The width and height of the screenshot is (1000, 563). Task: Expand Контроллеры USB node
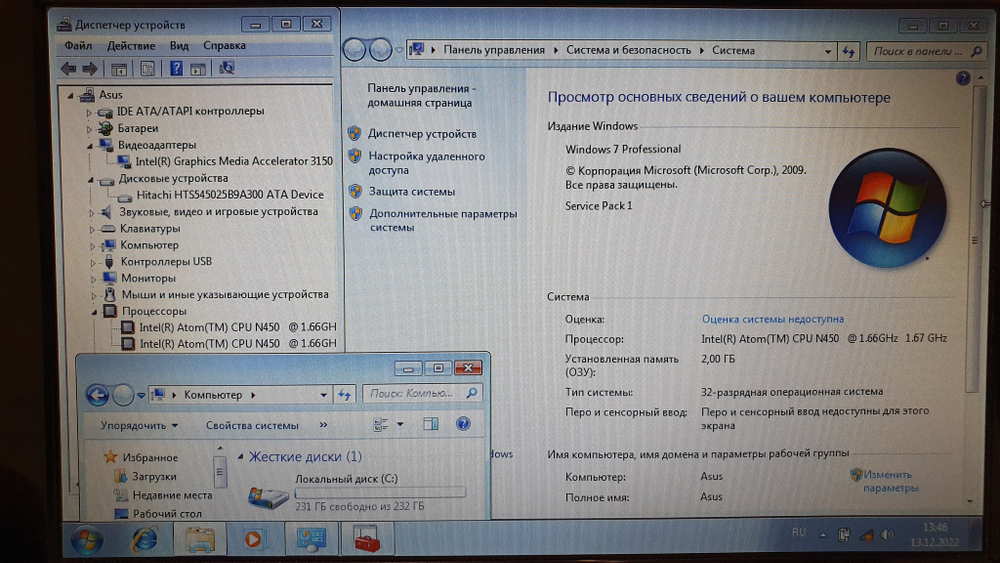point(93,262)
